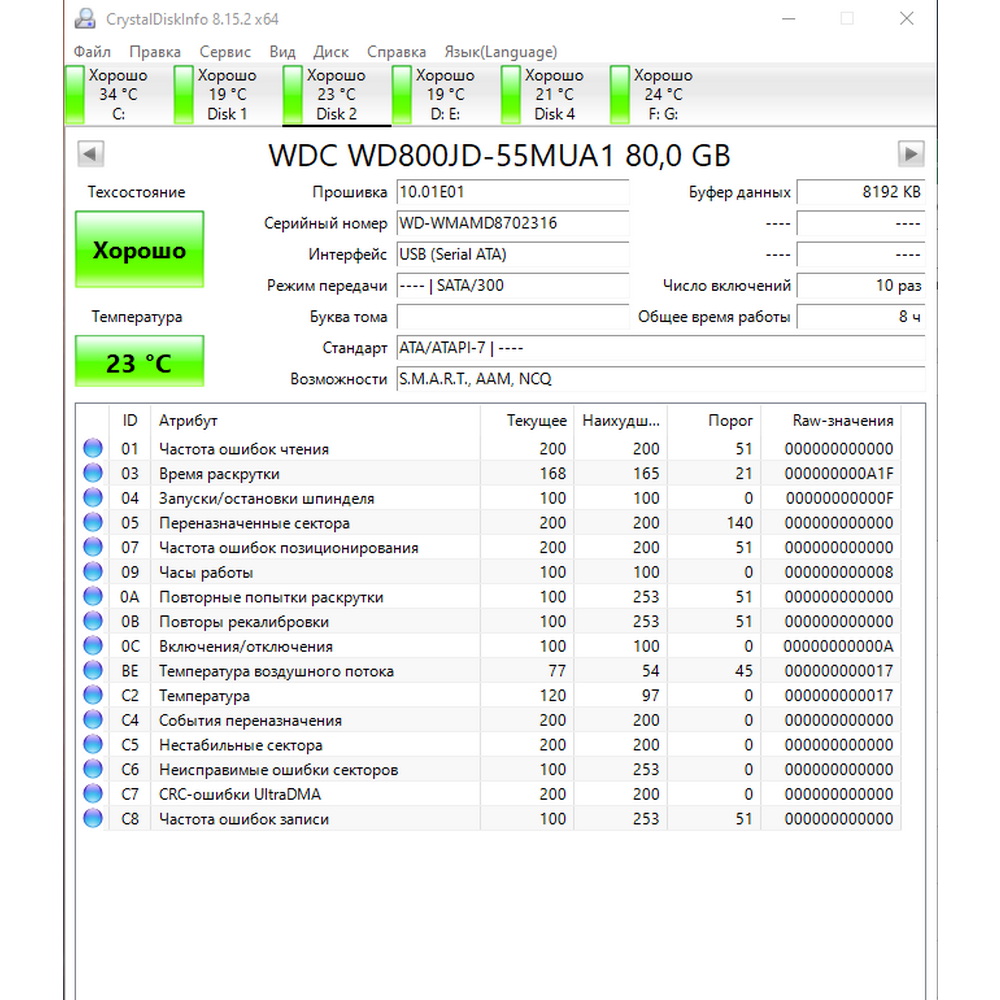This screenshot has width=1000, height=1000.
Task: Open the Сервис menu
Action: [x=225, y=52]
